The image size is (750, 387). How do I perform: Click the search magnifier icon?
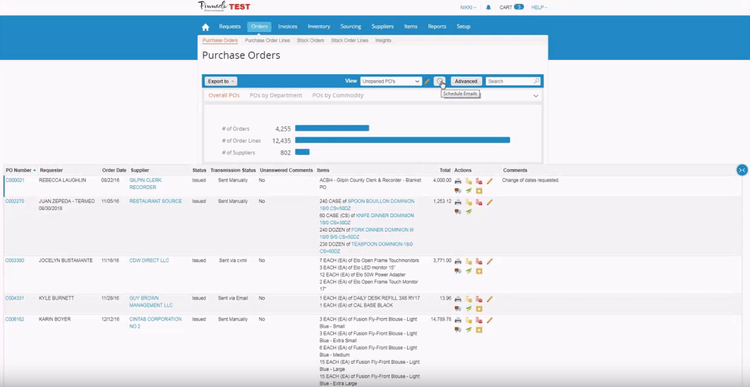(536, 81)
